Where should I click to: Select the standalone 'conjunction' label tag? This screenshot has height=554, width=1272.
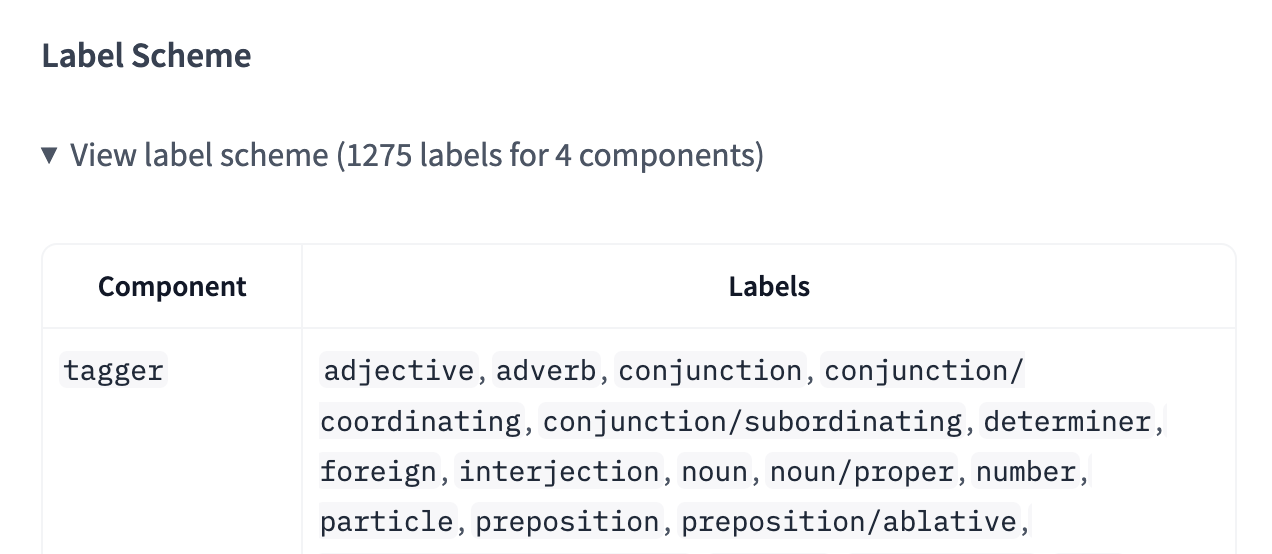(710, 371)
